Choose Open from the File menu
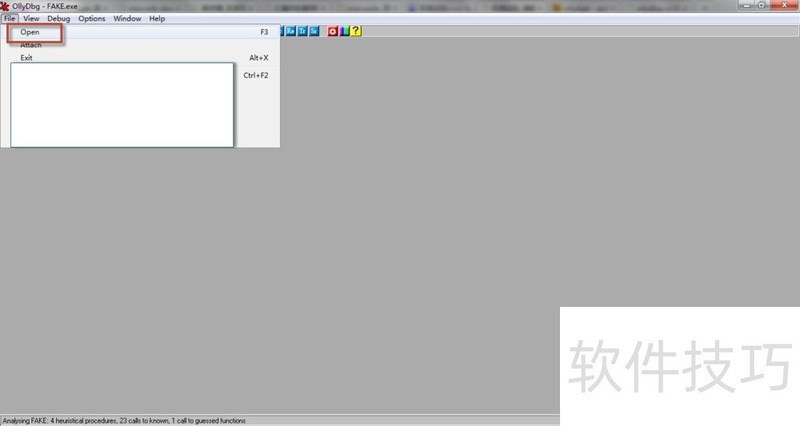The image size is (800, 426). [141, 32]
